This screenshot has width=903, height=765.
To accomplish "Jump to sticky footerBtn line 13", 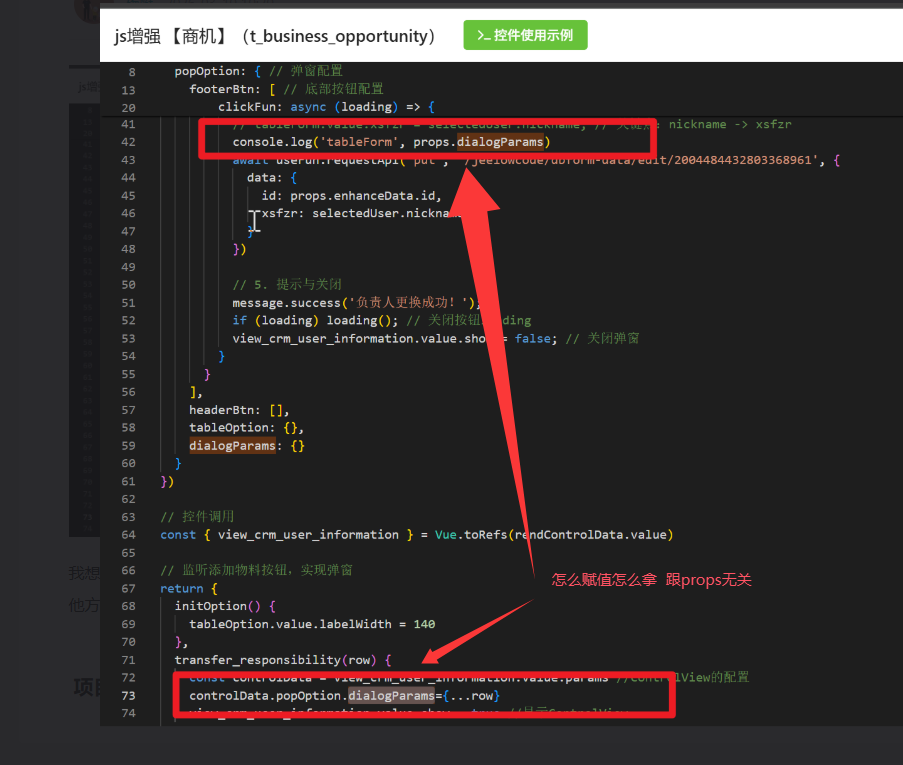I will [222, 89].
